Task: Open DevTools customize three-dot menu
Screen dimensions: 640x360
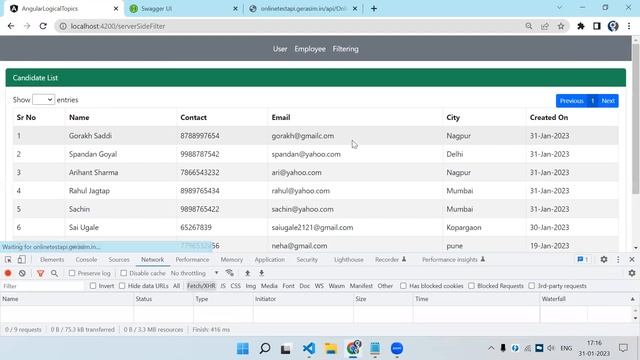Action: pyautogui.click(x=618, y=260)
